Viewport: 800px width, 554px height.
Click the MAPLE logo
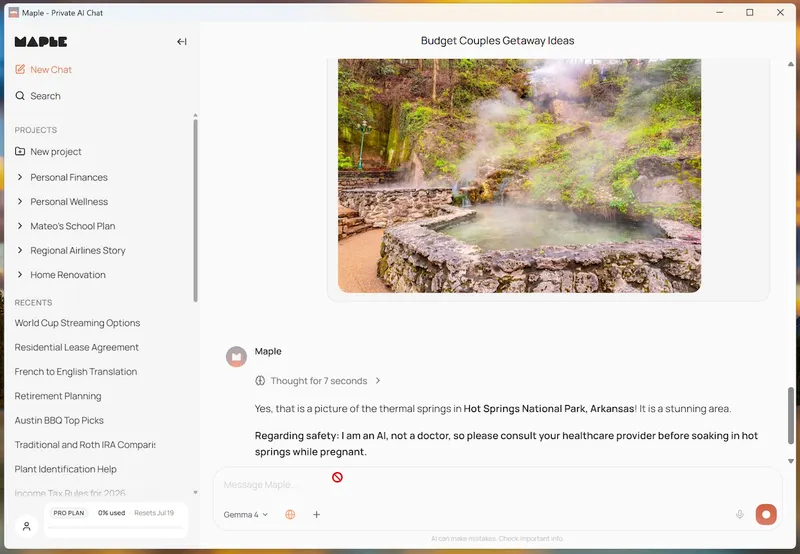click(41, 42)
